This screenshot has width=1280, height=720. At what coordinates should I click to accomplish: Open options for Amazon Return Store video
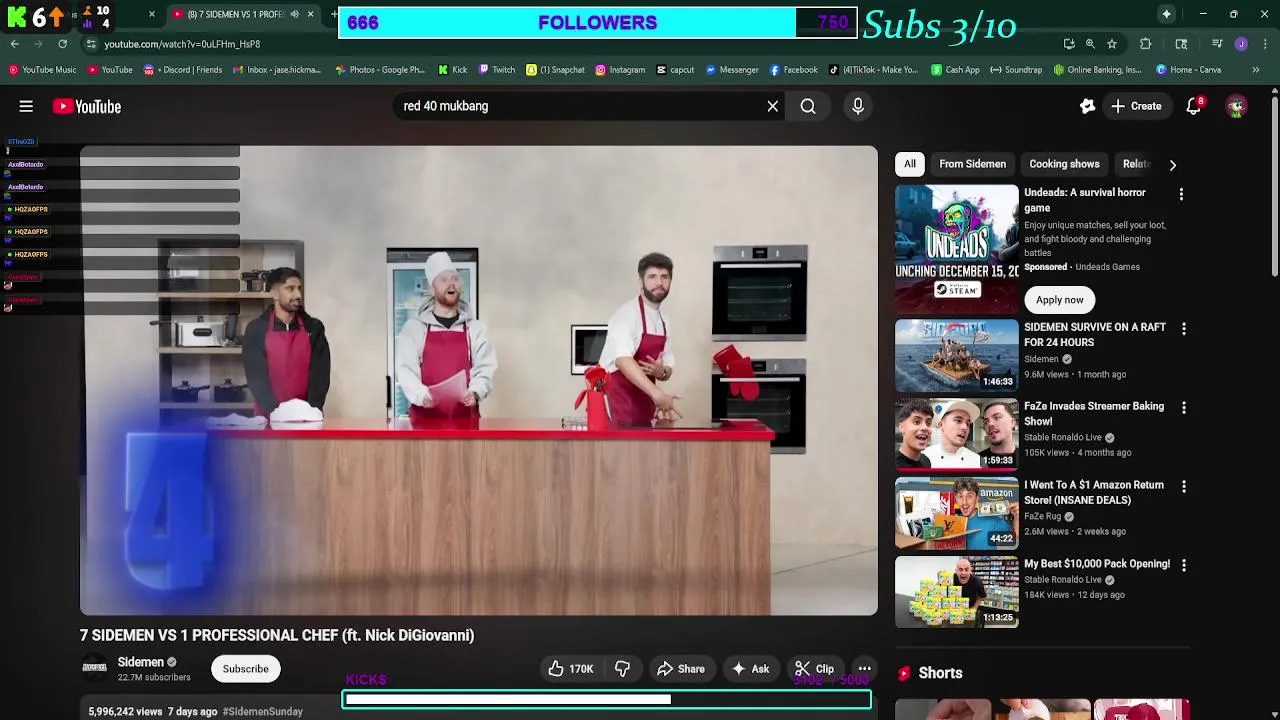[1184, 487]
